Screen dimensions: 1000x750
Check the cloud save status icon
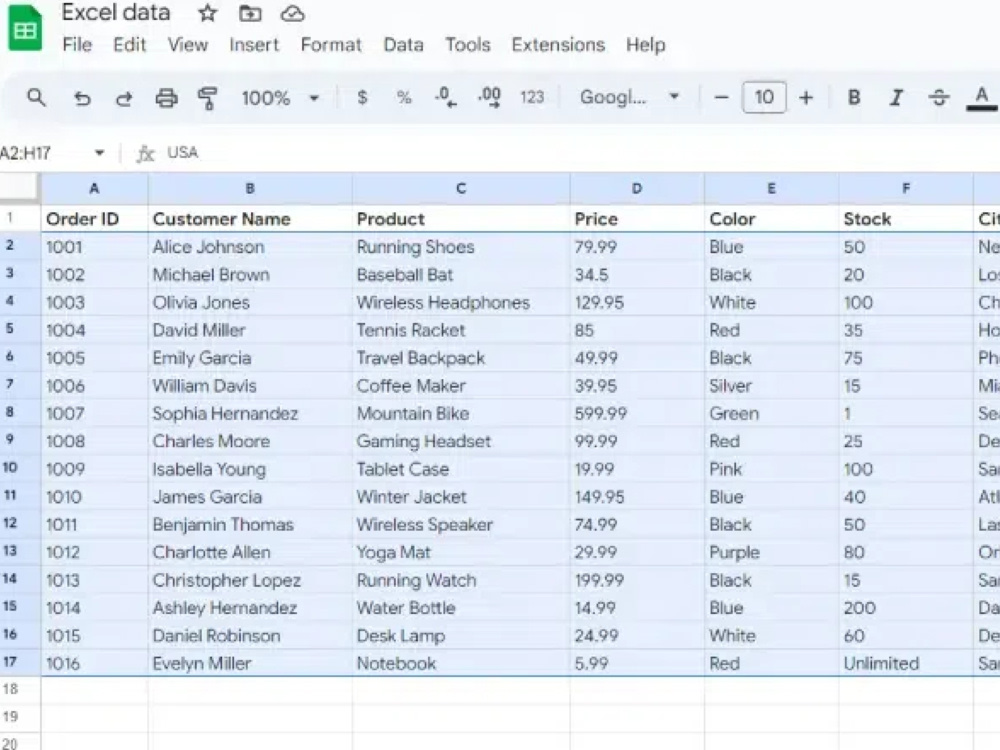293,13
